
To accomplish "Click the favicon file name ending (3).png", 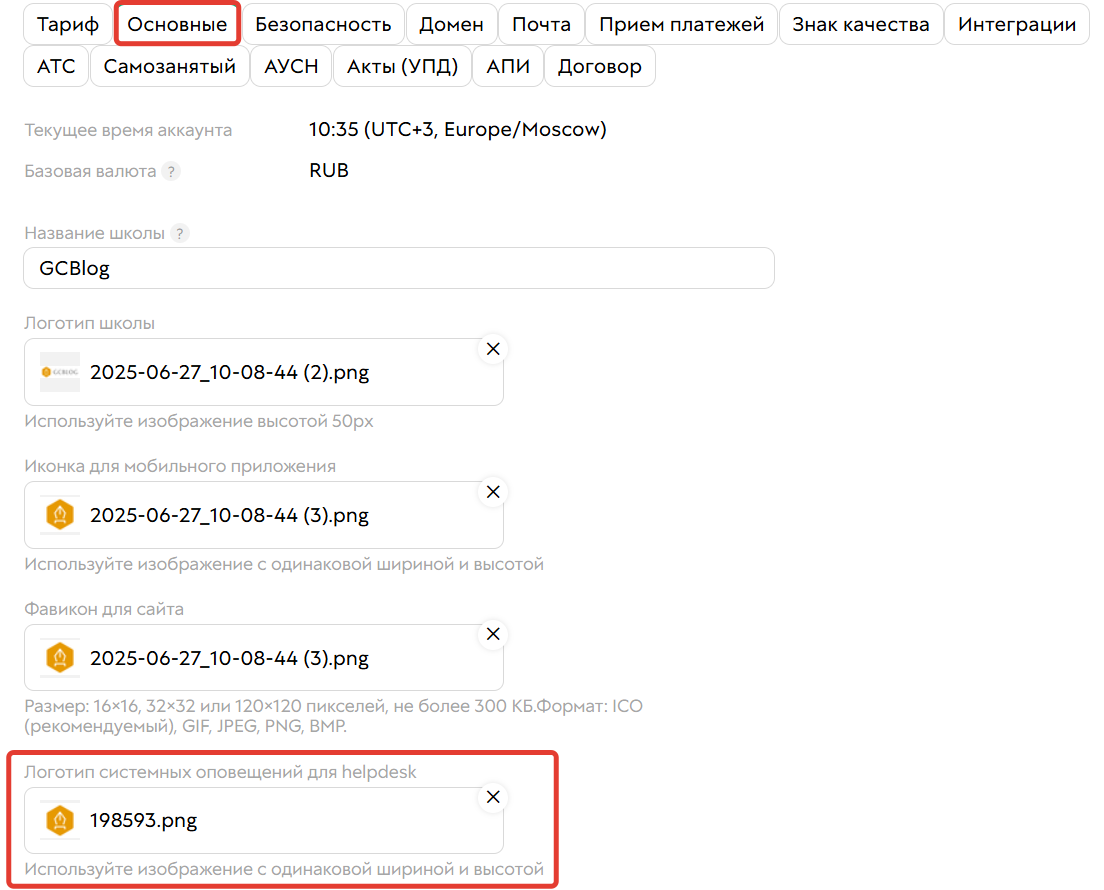I will click(230, 658).
